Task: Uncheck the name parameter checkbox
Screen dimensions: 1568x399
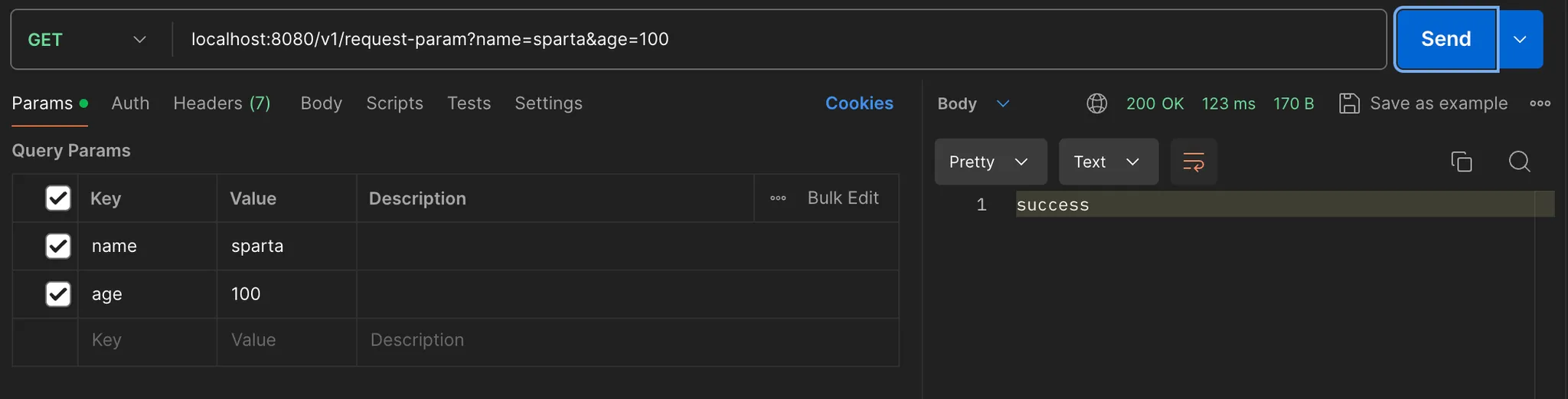Action: (58, 246)
